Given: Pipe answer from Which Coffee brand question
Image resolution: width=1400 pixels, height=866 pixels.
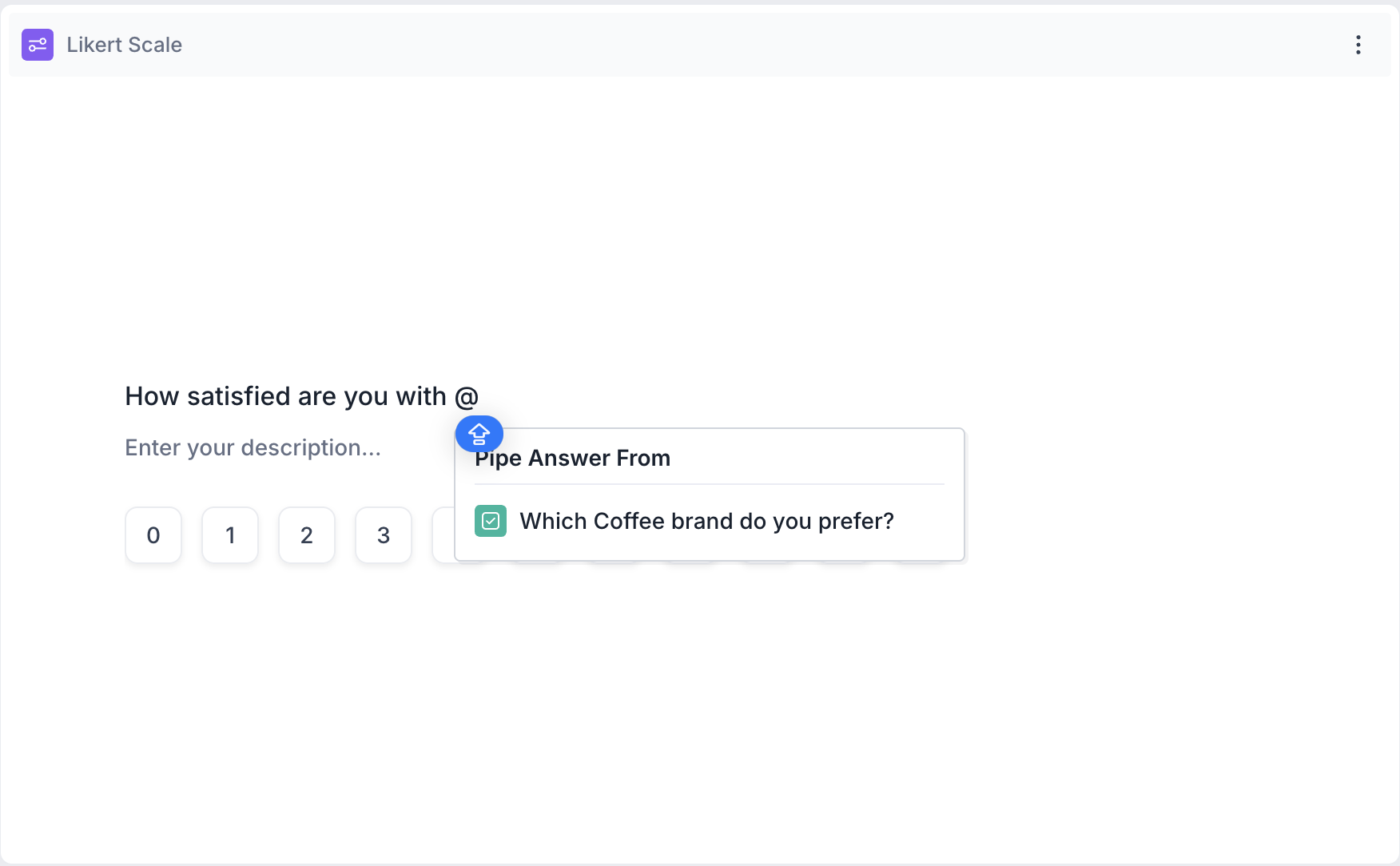Looking at the screenshot, I should 706,521.
